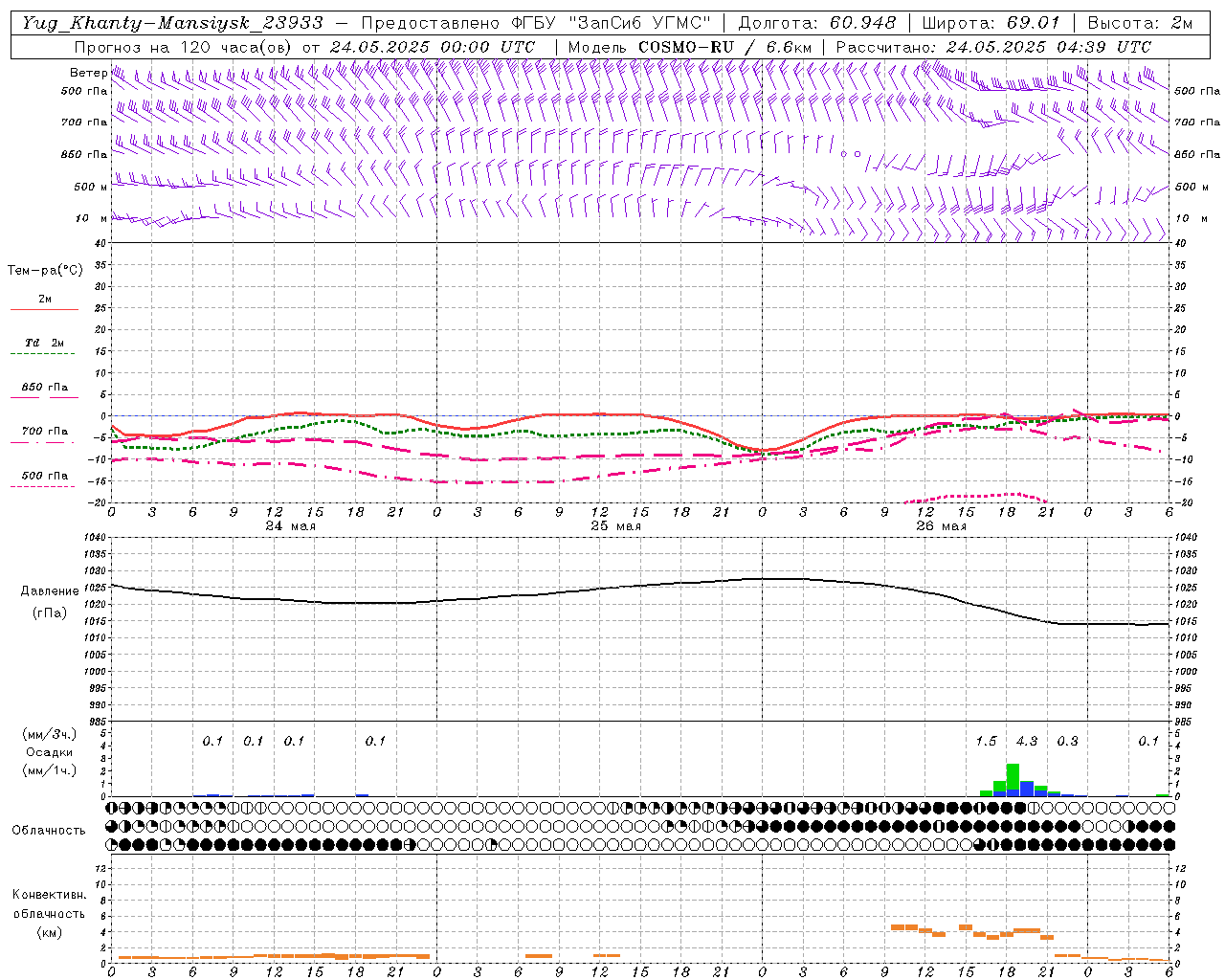Click the Td 2м dew point legend entry
The image size is (1225, 980).
[45, 343]
